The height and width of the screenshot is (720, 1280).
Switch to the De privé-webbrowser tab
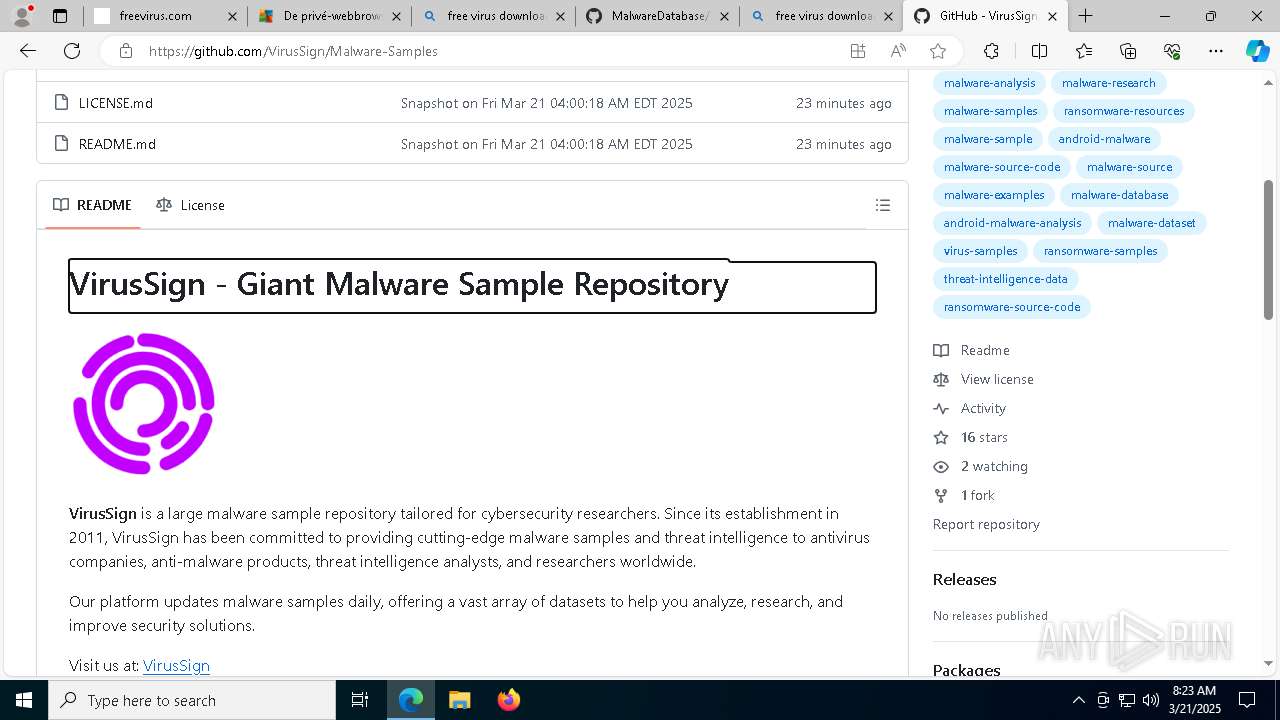point(328,16)
